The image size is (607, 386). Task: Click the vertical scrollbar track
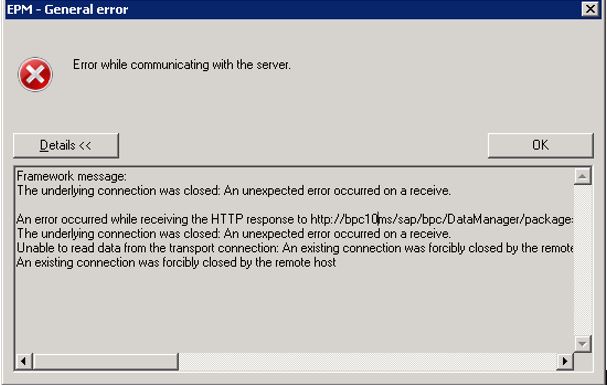(582, 260)
